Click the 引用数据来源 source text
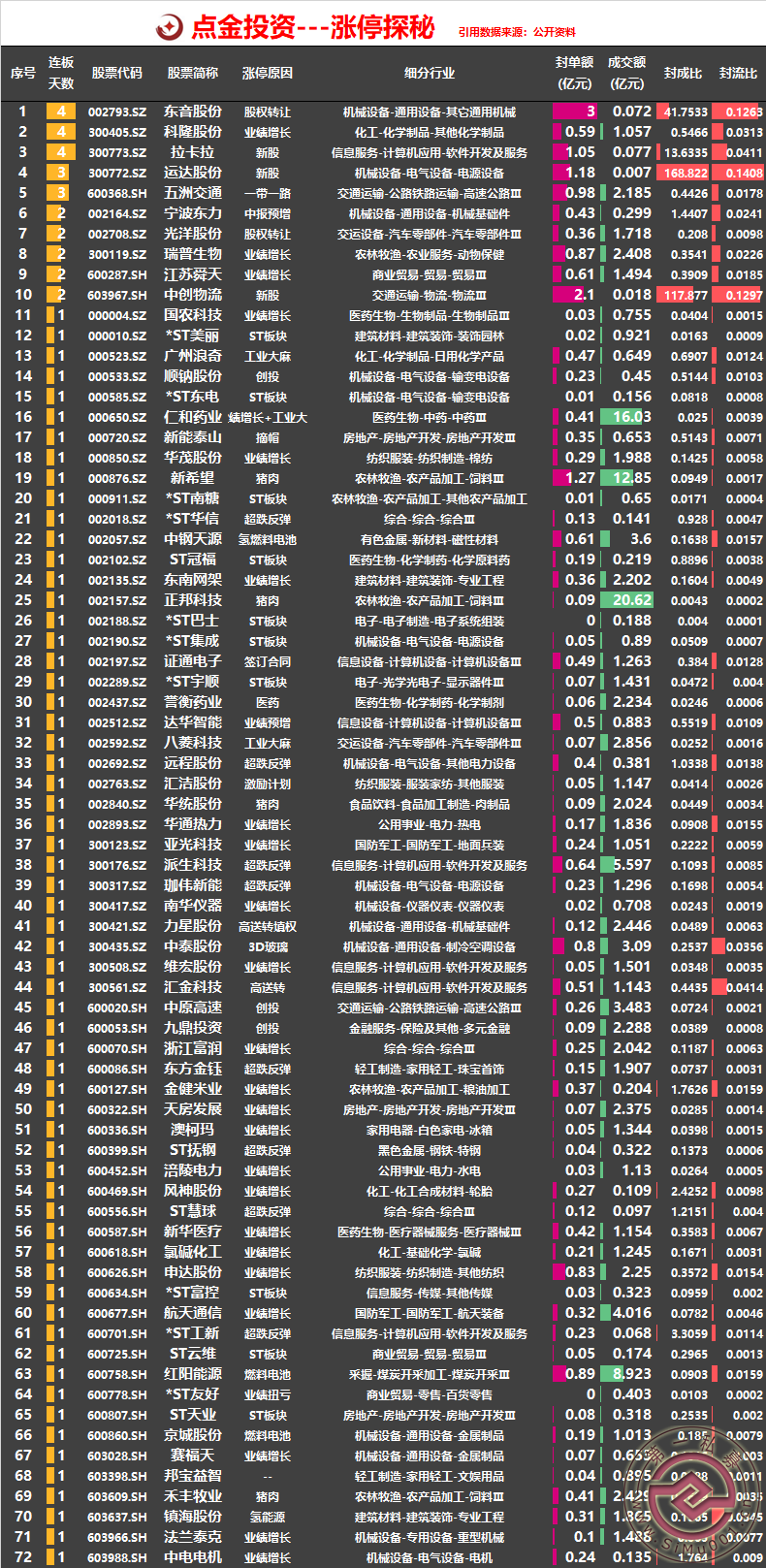The width and height of the screenshot is (766, 1568). (517, 32)
